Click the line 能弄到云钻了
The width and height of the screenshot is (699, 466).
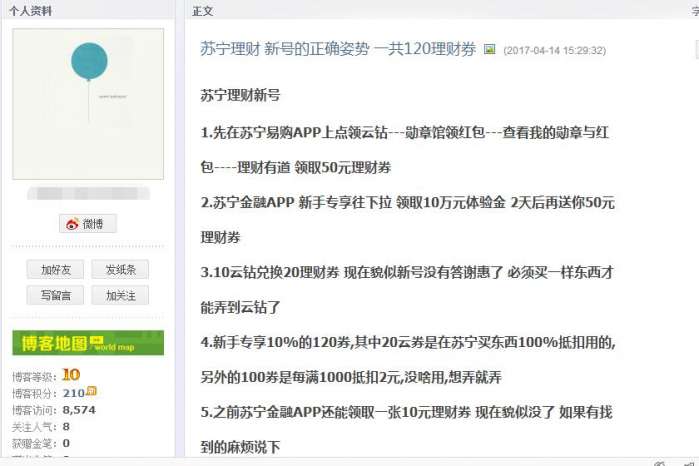click(x=240, y=307)
